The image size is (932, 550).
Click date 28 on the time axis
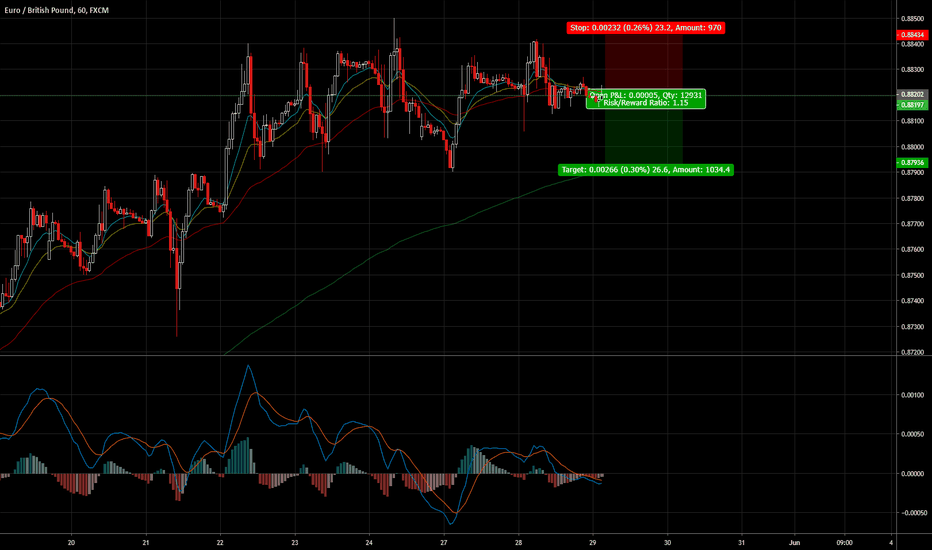click(x=519, y=542)
